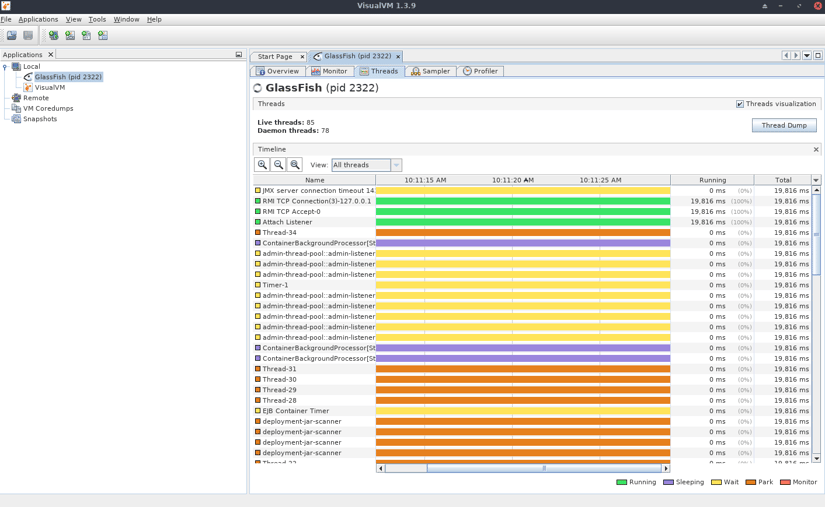Select VisualVM in Applications tree

click(x=50, y=87)
